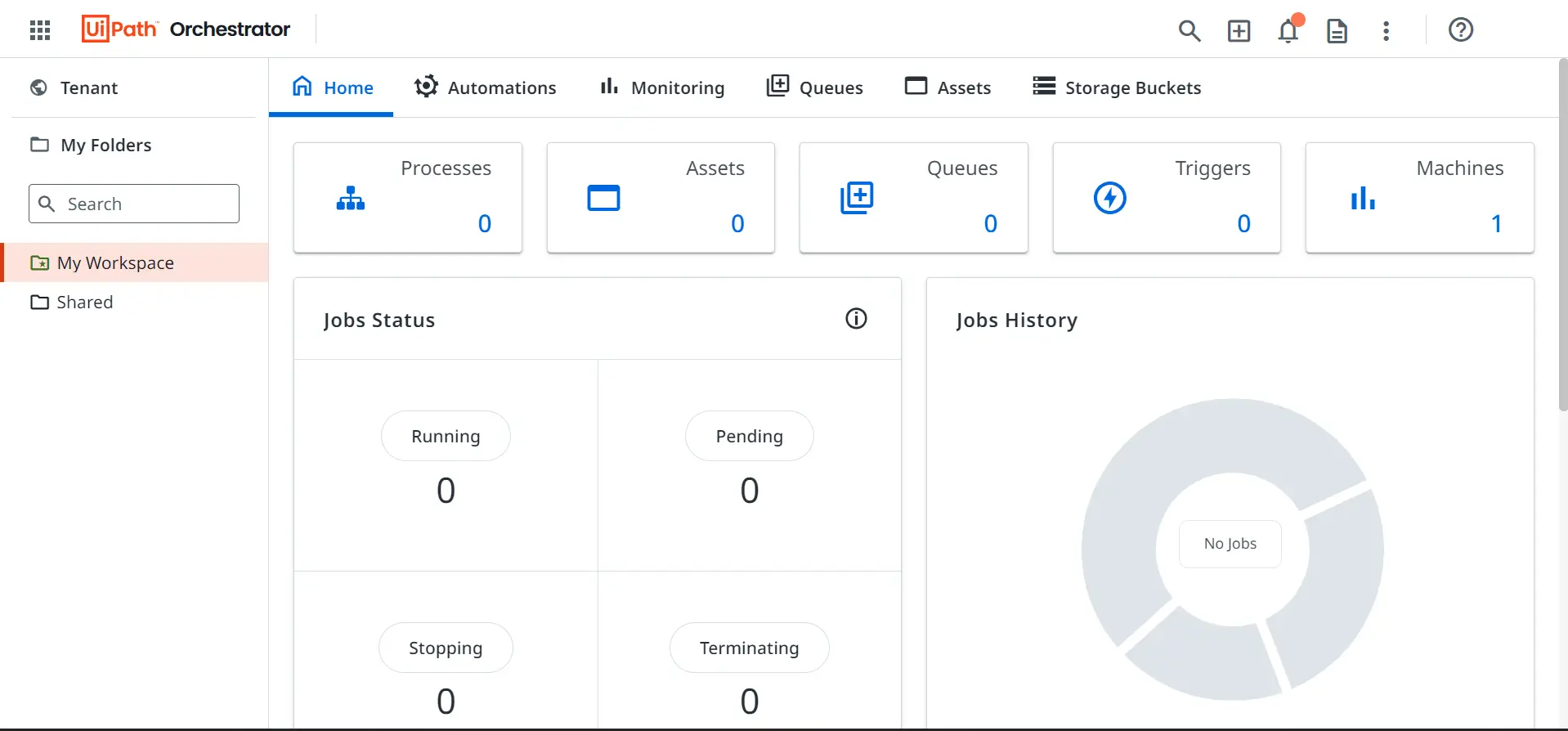Select the Shared folder
This screenshot has height=731, width=1568.
[134, 302]
